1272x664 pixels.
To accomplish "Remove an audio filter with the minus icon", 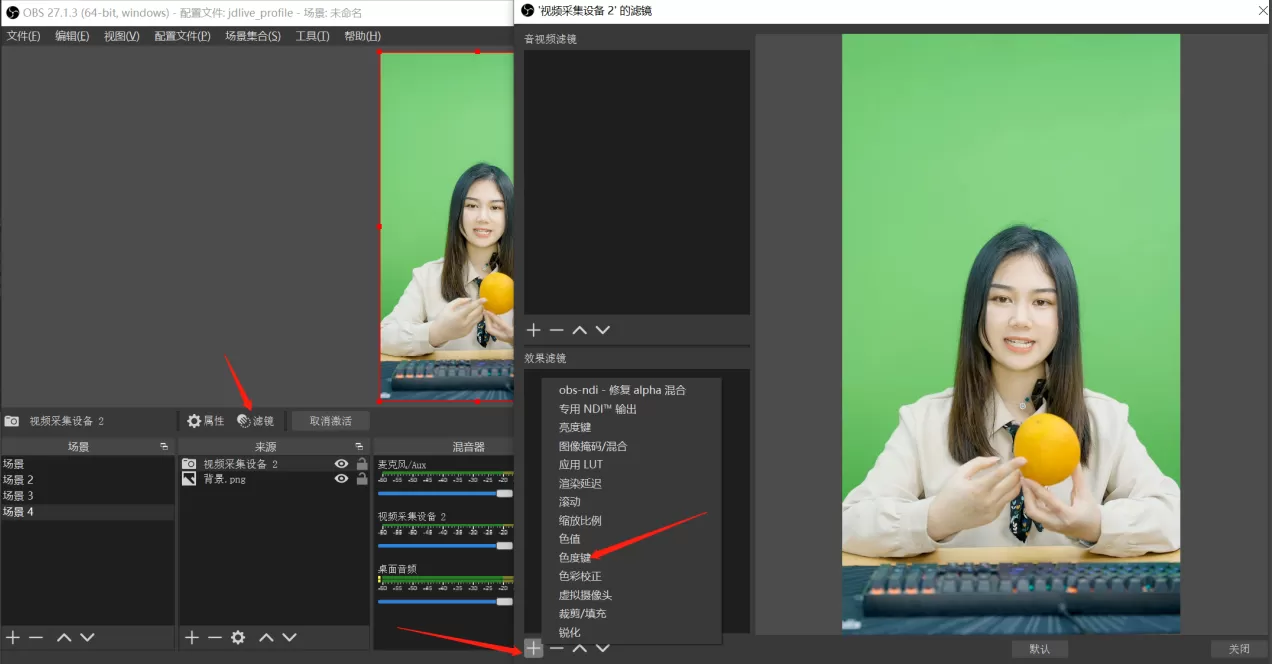I will coord(555,330).
